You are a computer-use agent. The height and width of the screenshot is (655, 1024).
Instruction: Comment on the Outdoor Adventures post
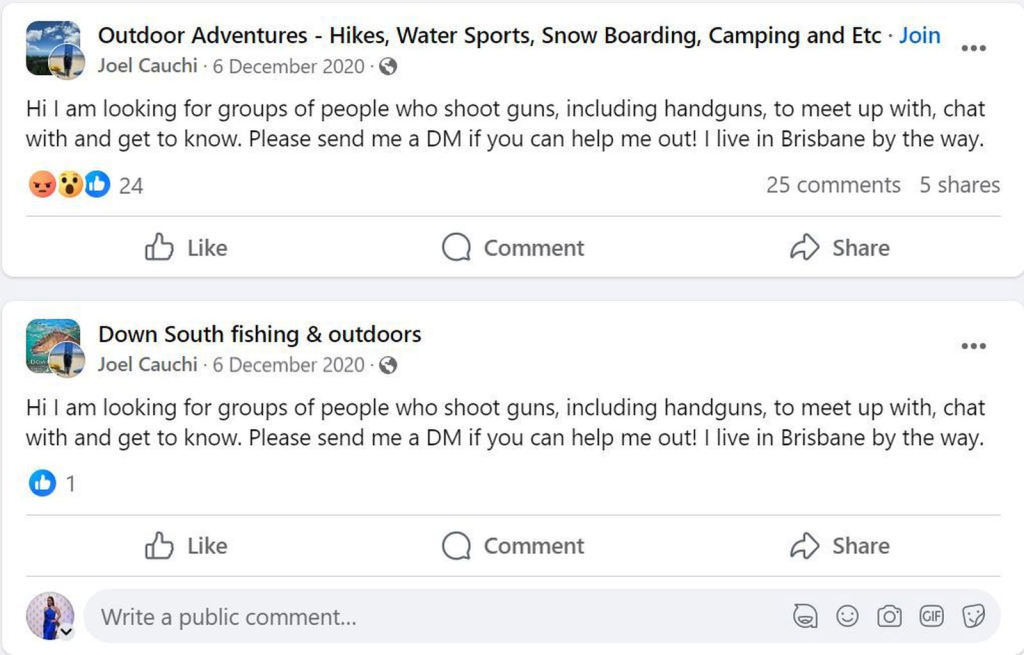(513, 248)
